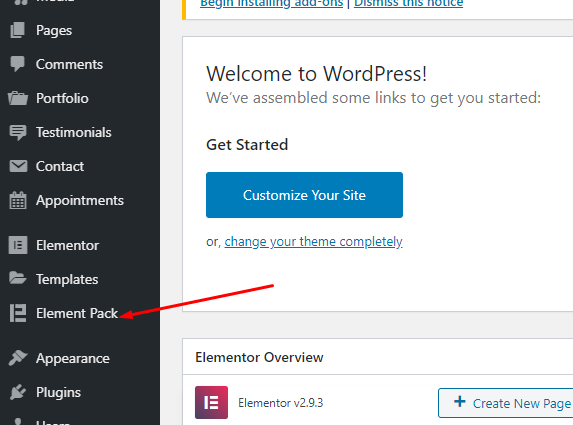Open the Plugins menu label
573x425 pixels.
(58, 392)
